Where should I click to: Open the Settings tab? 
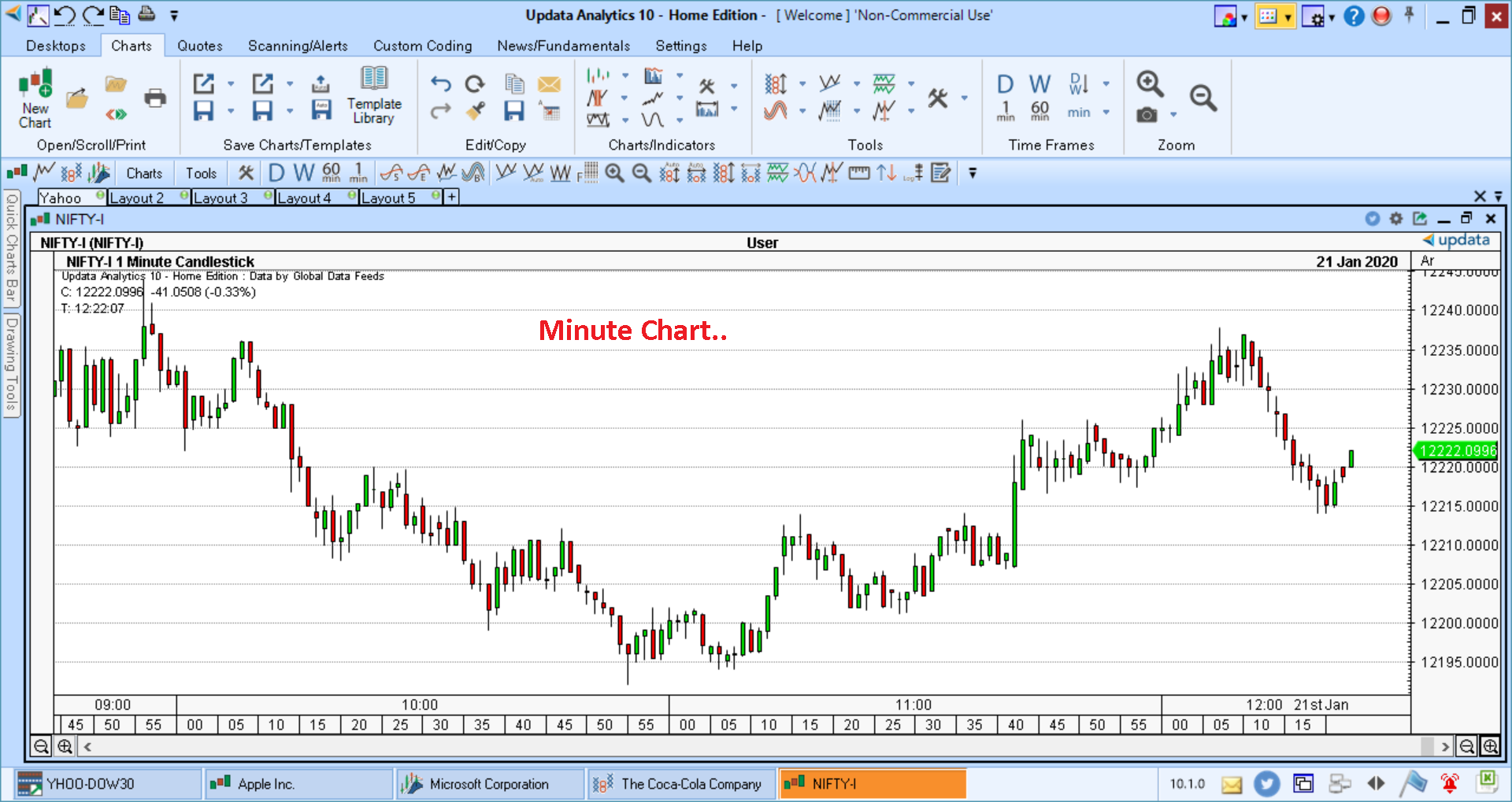tap(681, 46)
